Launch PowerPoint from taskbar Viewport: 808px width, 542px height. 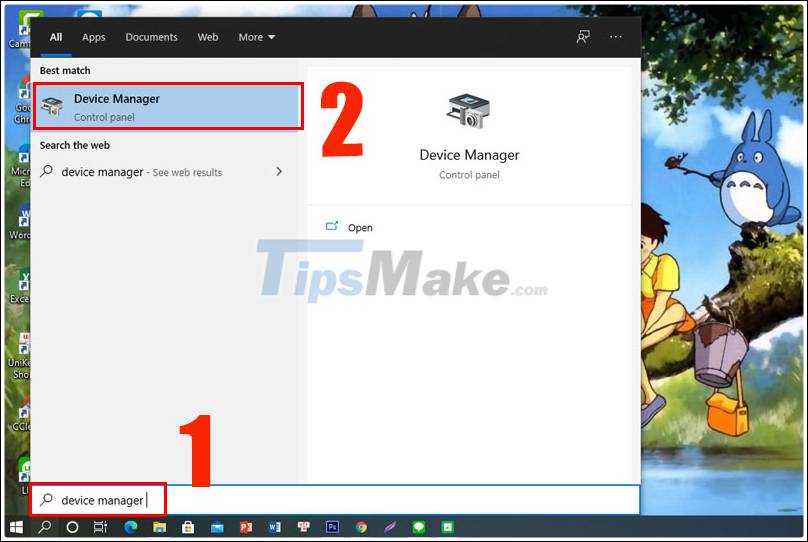tap(246, 527)
